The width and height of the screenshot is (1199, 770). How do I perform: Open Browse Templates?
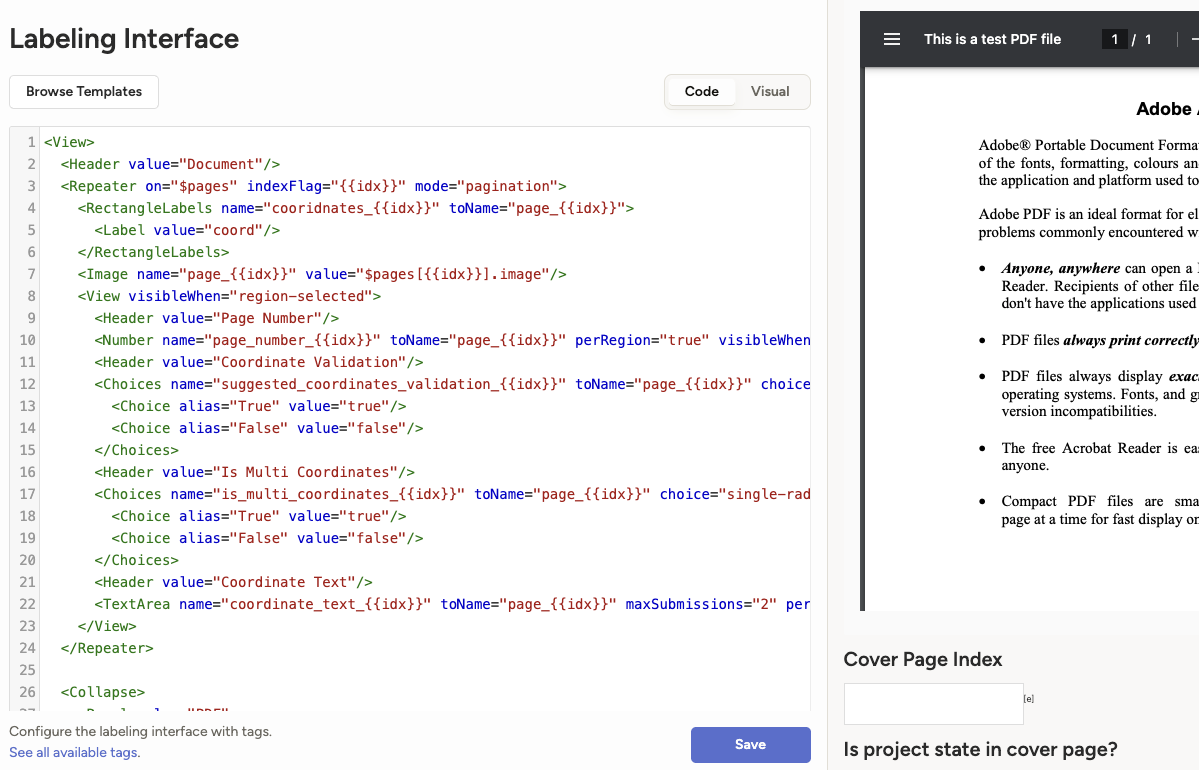pyautogui.click(x=84, y=91)
